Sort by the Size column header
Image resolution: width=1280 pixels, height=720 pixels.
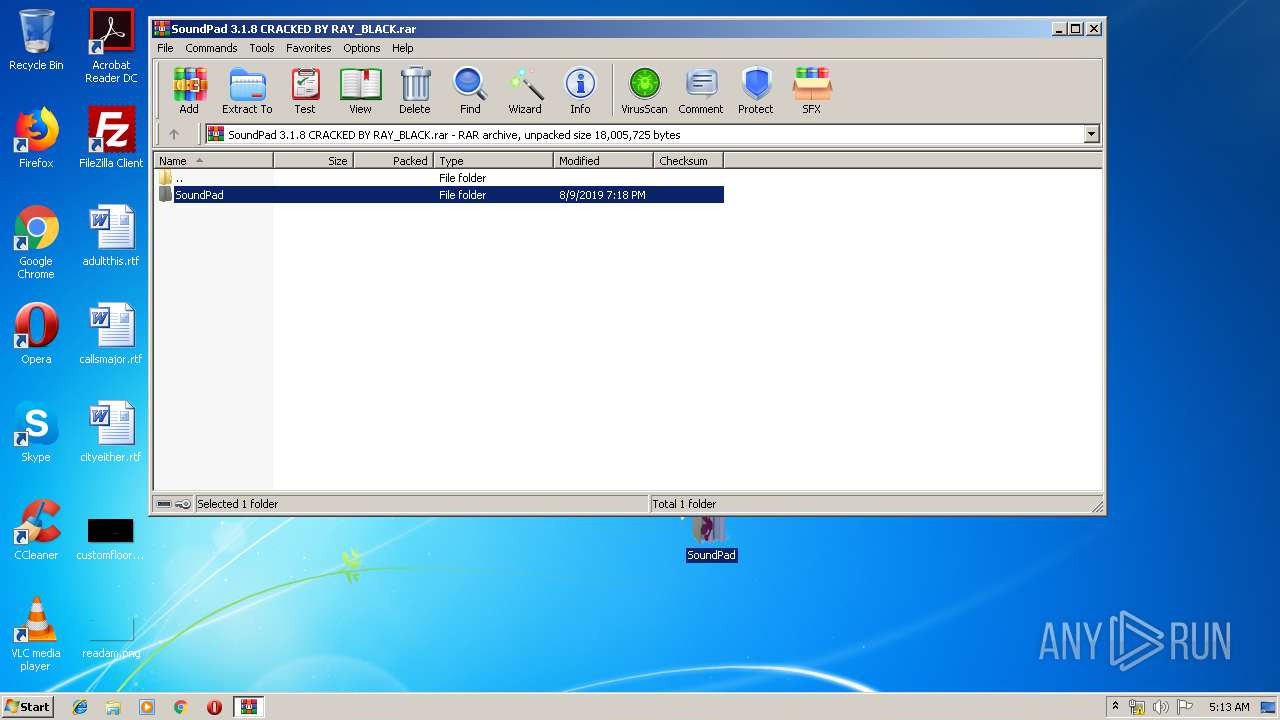point(313,160)
